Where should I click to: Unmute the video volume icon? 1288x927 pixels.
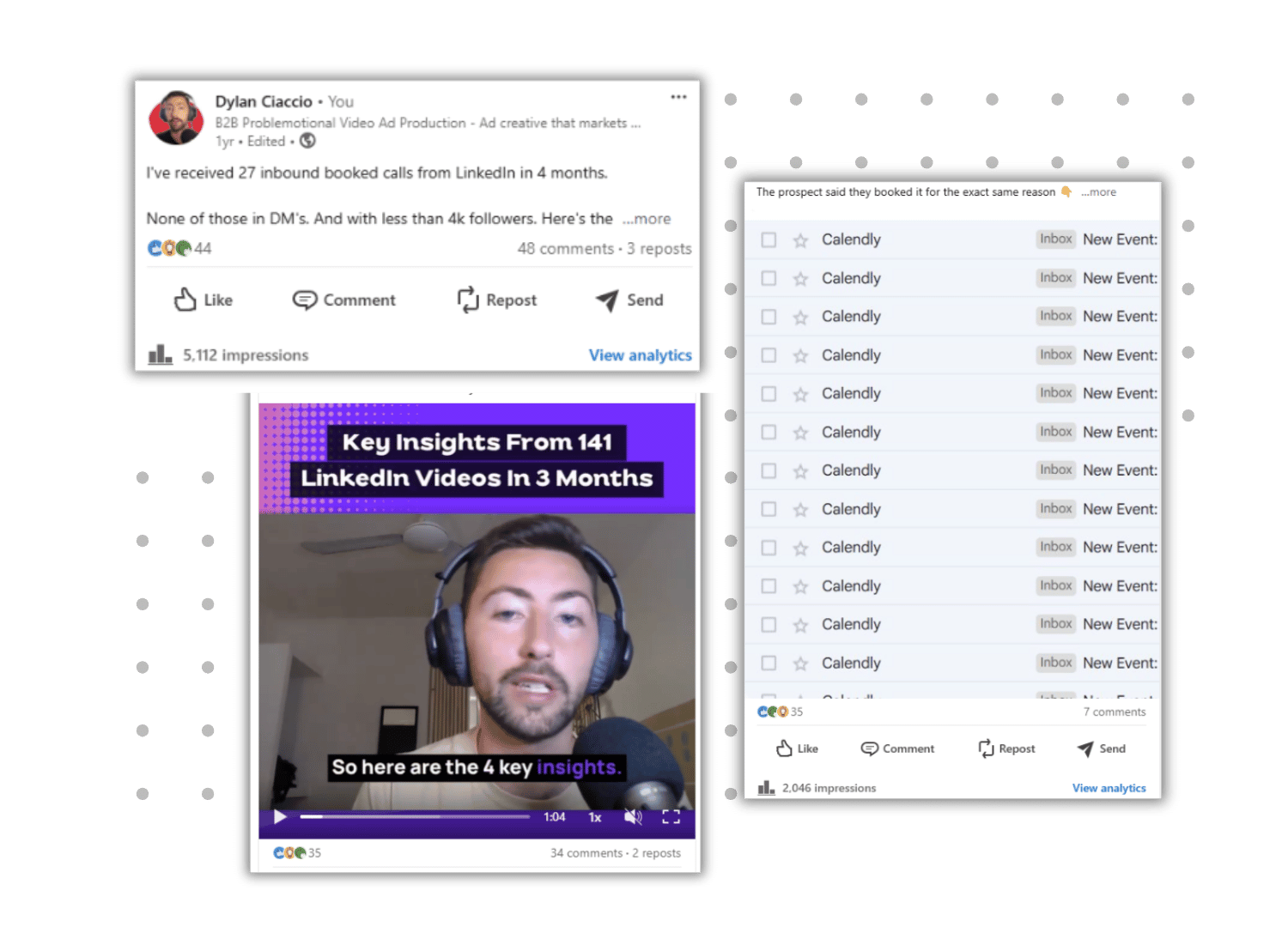pyautogui.click(x=633, y=817)
